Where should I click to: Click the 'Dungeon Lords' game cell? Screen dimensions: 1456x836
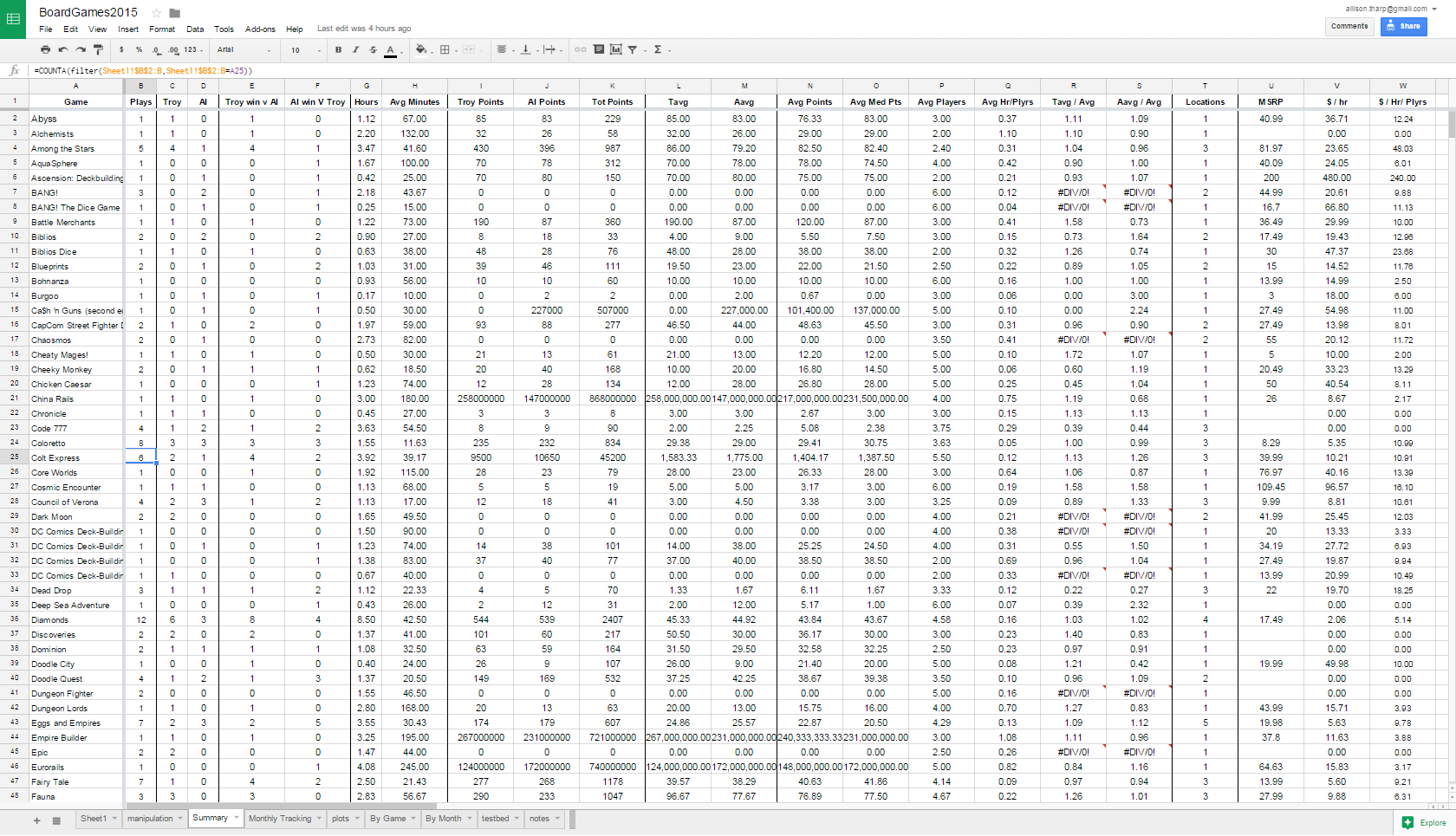(76, 708)
